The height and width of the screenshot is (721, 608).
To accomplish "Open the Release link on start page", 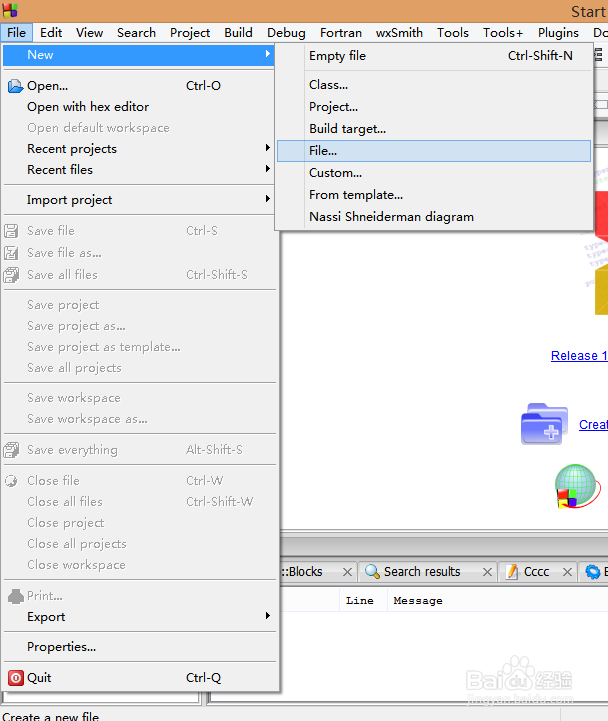I will pyautogui.click(x=579, y=356).
